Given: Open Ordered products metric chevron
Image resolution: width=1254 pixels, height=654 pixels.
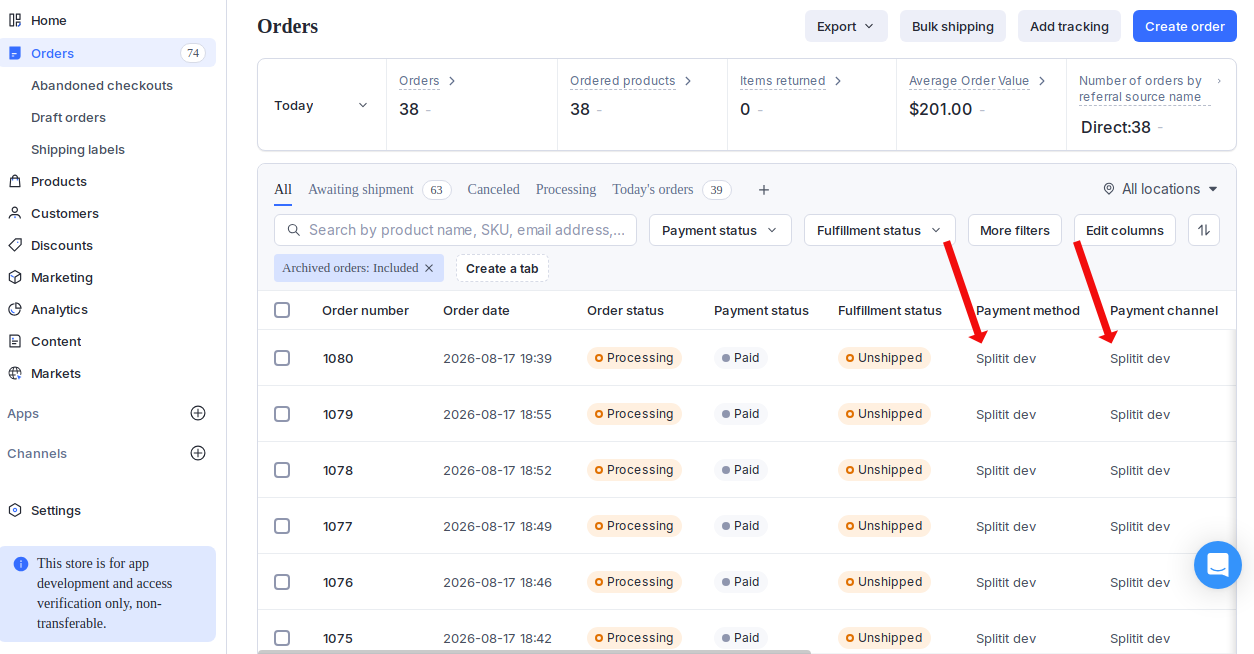Looking at the screenshot, I should [688, 81].
